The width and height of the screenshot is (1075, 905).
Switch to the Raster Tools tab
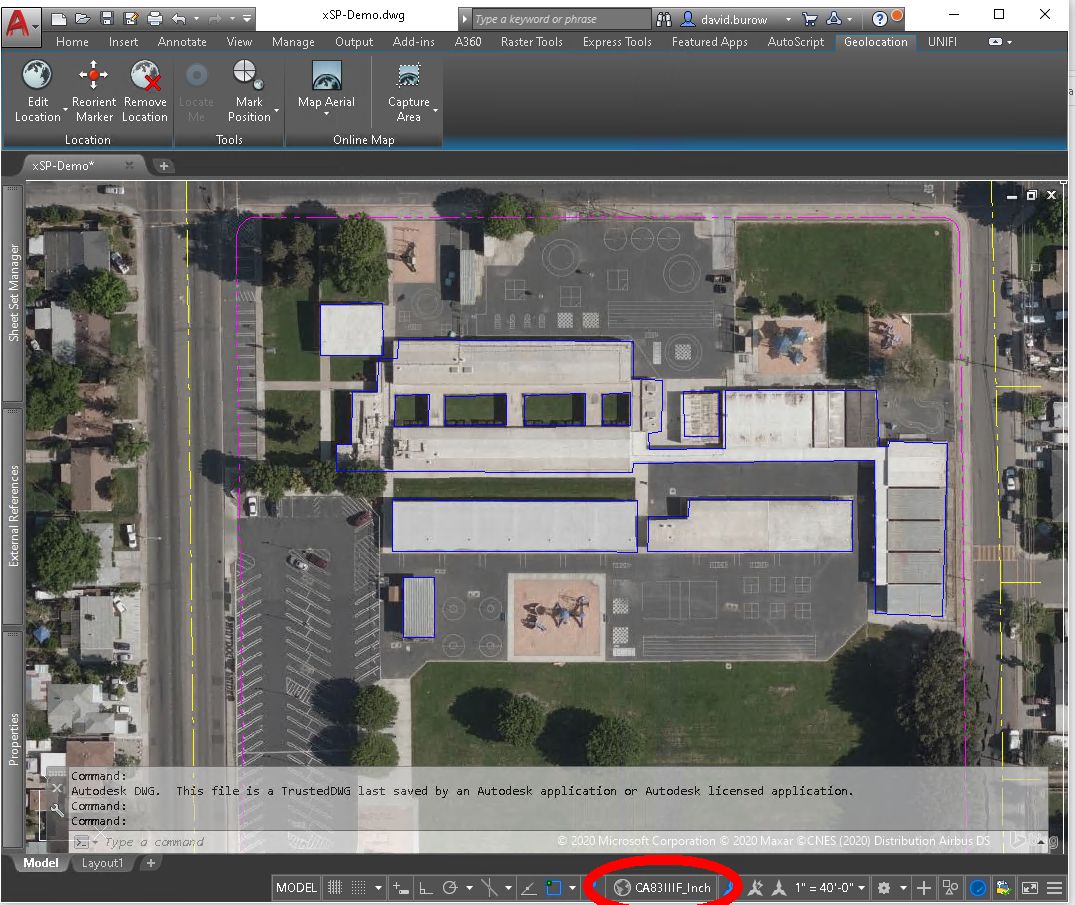click(x=531, y=42)
